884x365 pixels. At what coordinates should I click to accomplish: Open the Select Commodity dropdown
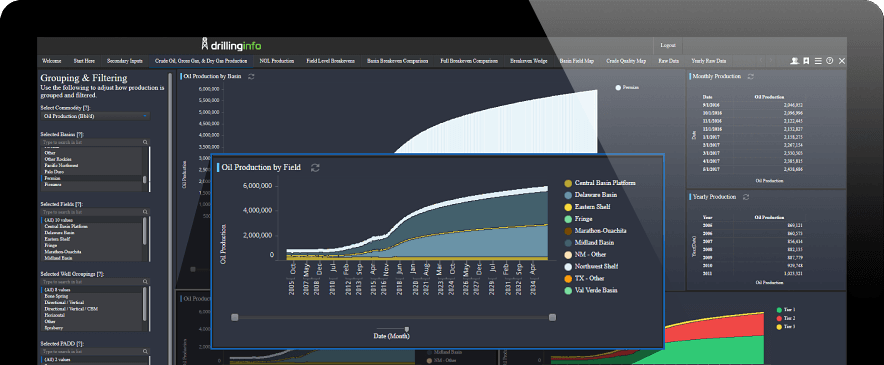click(x=95, y=116)
